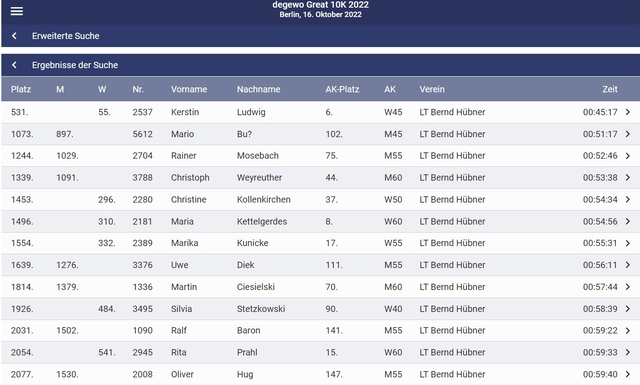Select the row for Silvia Stetzkowski

[320, 309]
